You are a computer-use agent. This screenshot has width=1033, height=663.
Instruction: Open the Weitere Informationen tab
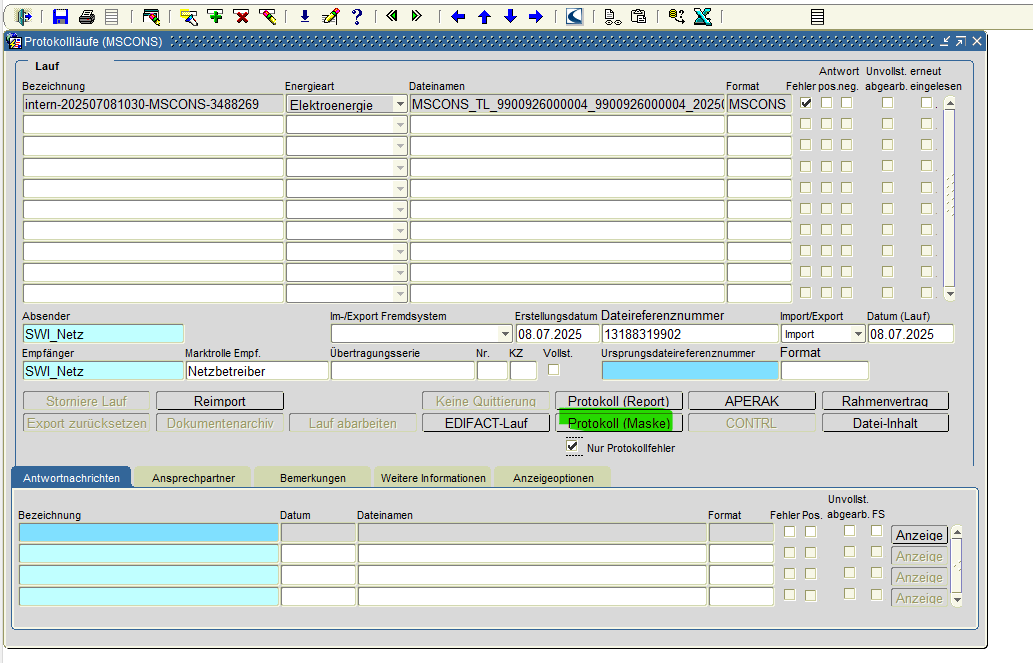tap(433, 478)
